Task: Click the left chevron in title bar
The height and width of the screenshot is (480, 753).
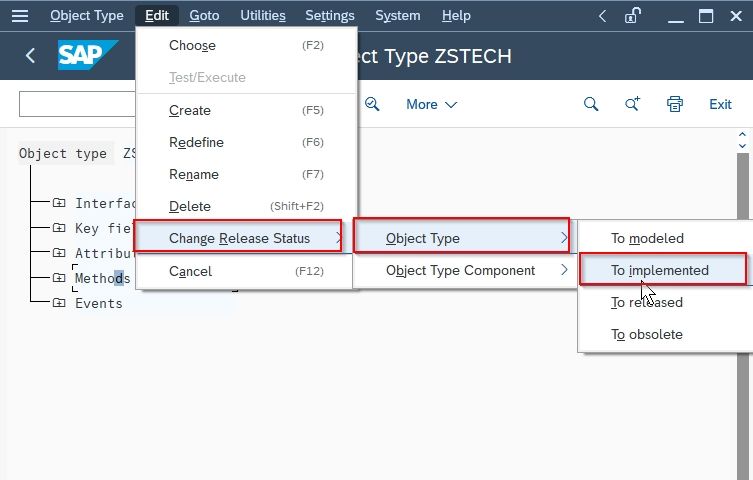Action: (x=602, y=16)
